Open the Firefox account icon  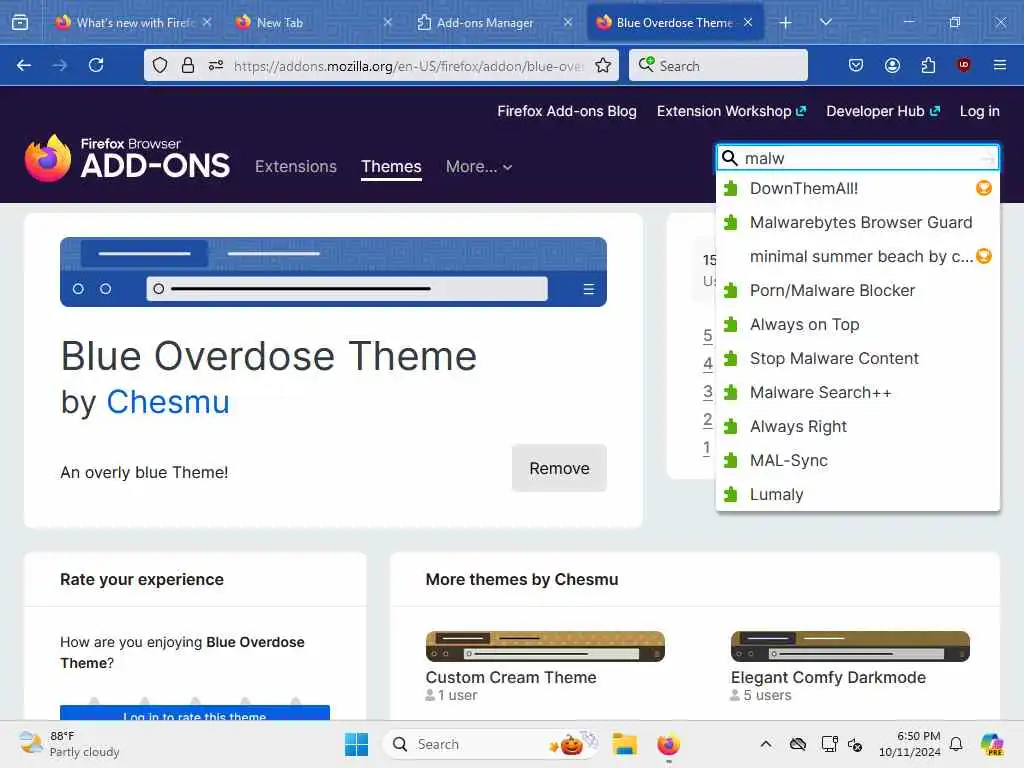(892, 65)
